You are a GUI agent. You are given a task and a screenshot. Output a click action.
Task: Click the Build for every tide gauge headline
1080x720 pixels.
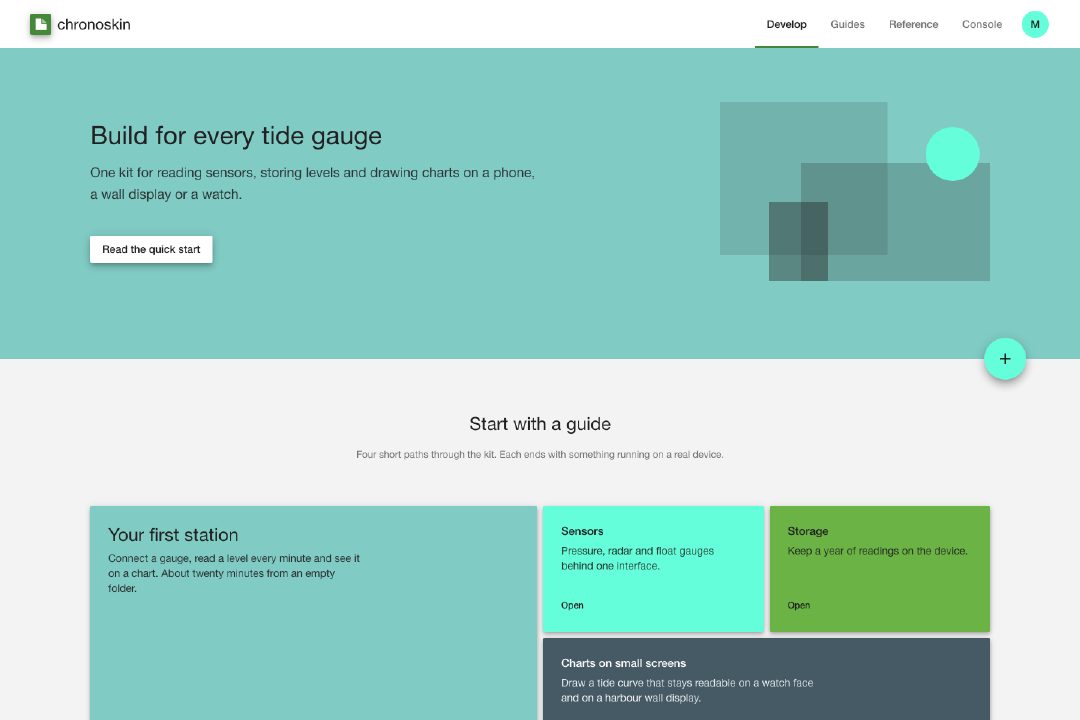[236, 136]
